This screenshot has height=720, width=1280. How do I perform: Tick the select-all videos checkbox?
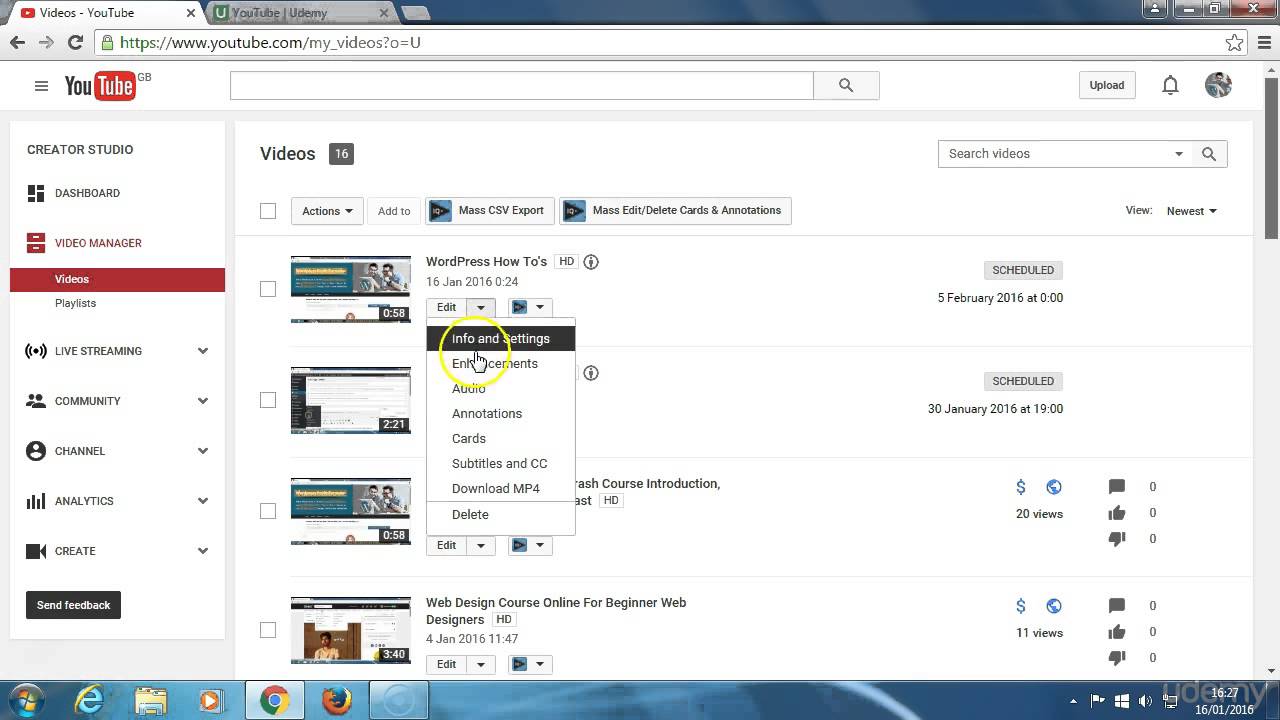268,211
